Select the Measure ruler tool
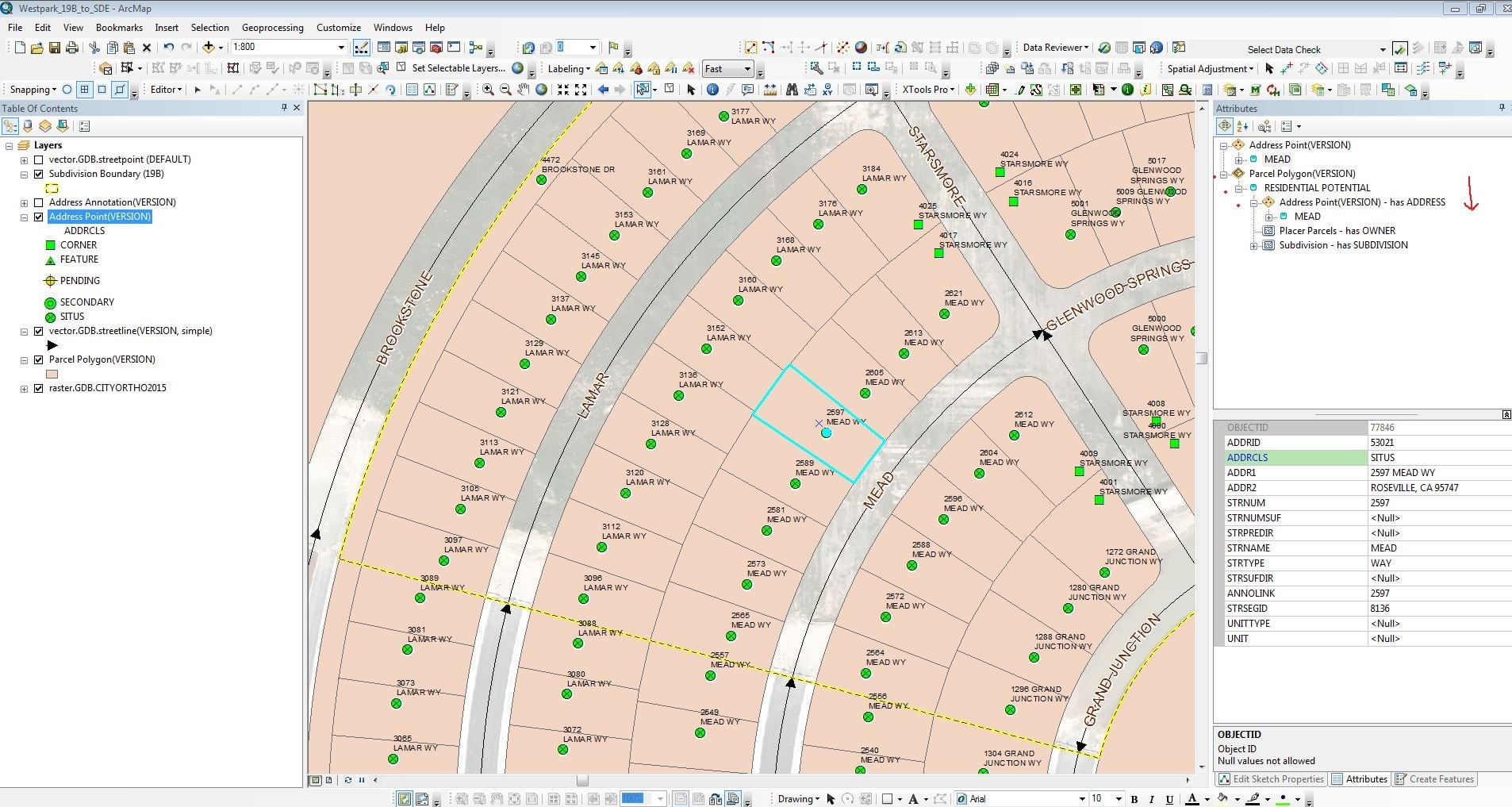This screenshot has width=1512, height=807. point(769,90)
